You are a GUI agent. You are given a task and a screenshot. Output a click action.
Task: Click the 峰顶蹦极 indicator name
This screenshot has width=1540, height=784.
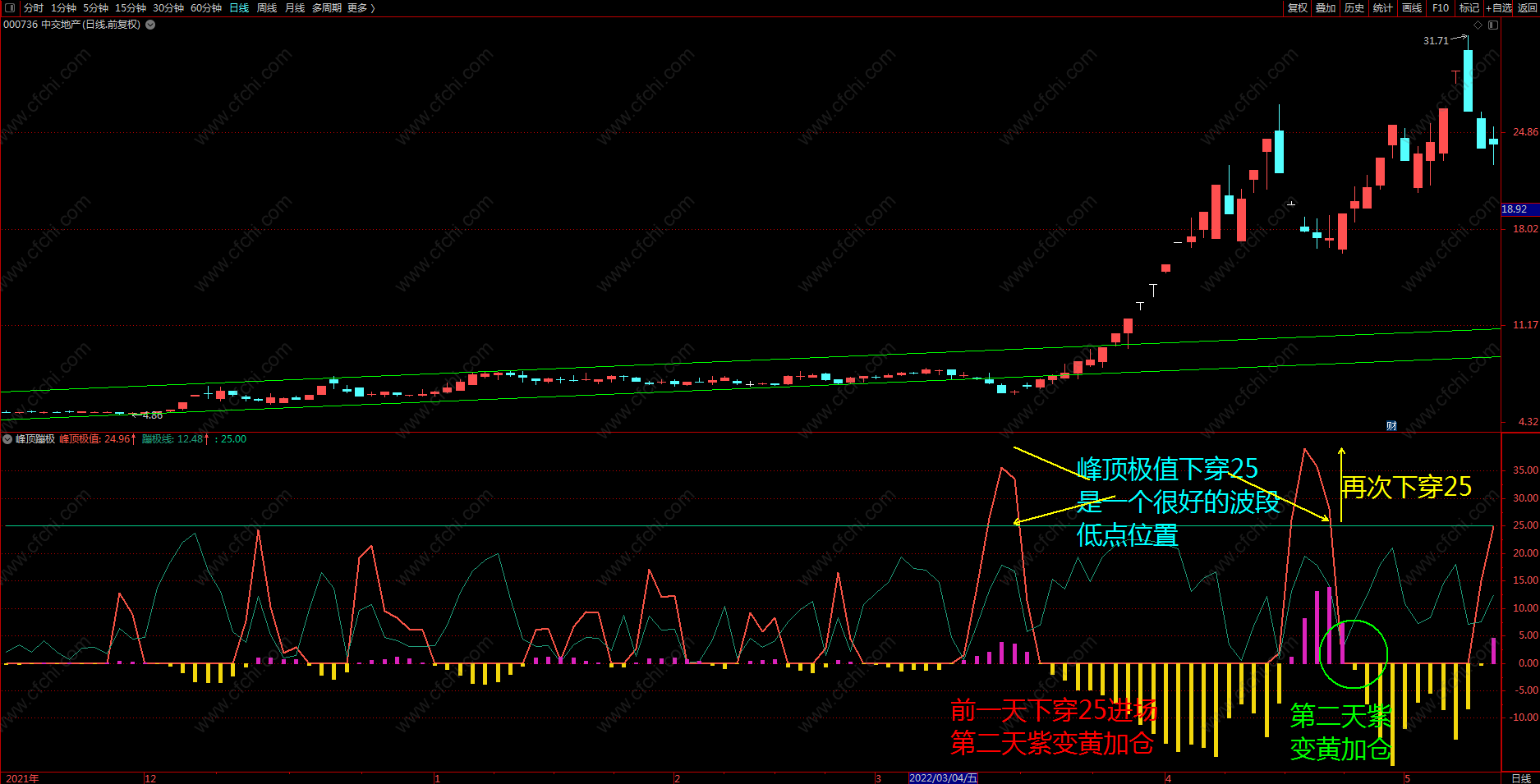[x=35, y=439]
